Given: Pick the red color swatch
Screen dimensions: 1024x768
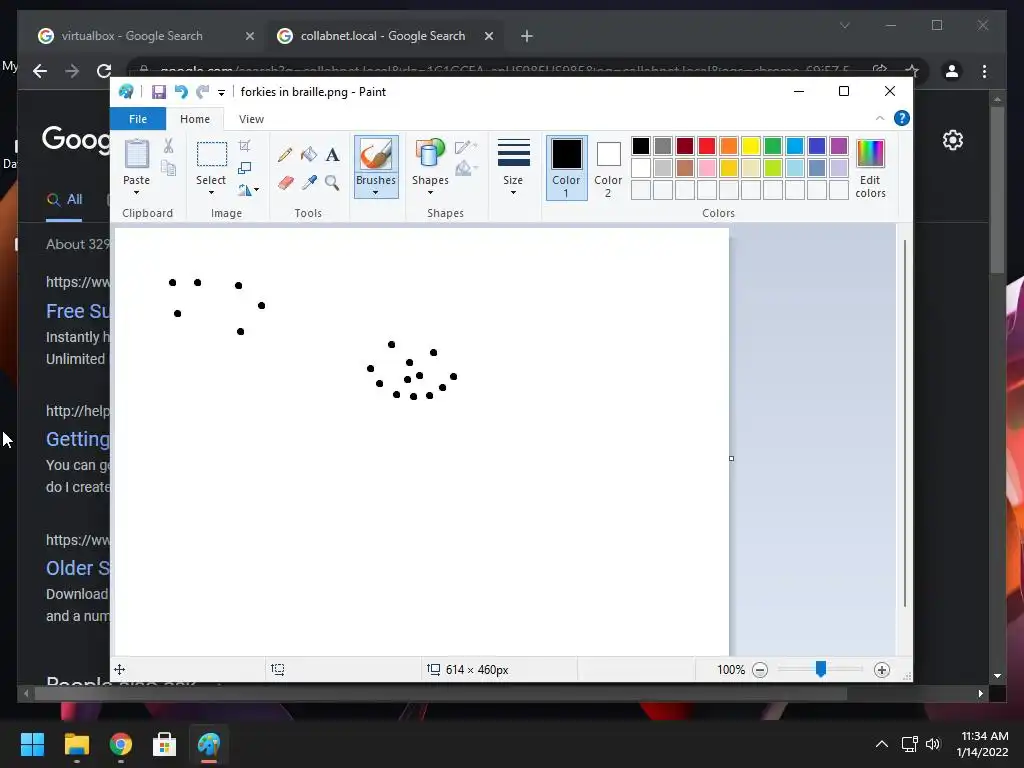Looking at the screenshot, I should (707, 146).
